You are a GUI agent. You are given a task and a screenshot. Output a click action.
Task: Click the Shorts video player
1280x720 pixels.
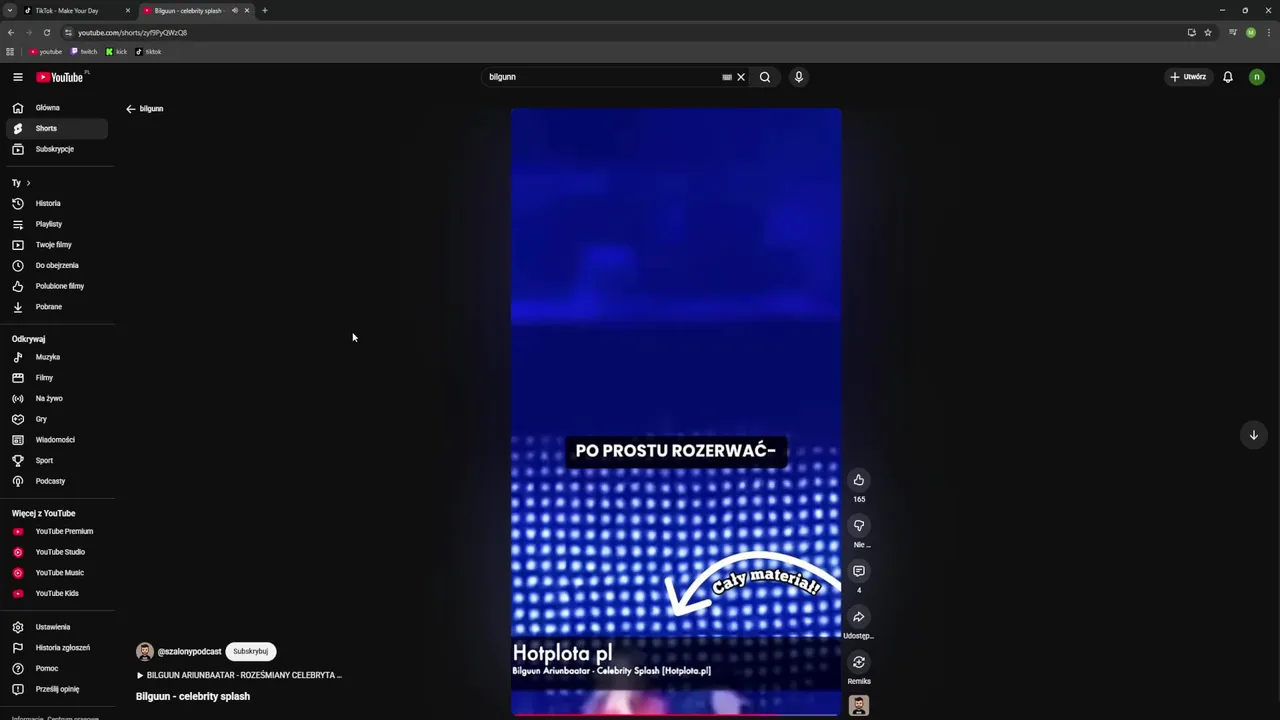(676, 412)
